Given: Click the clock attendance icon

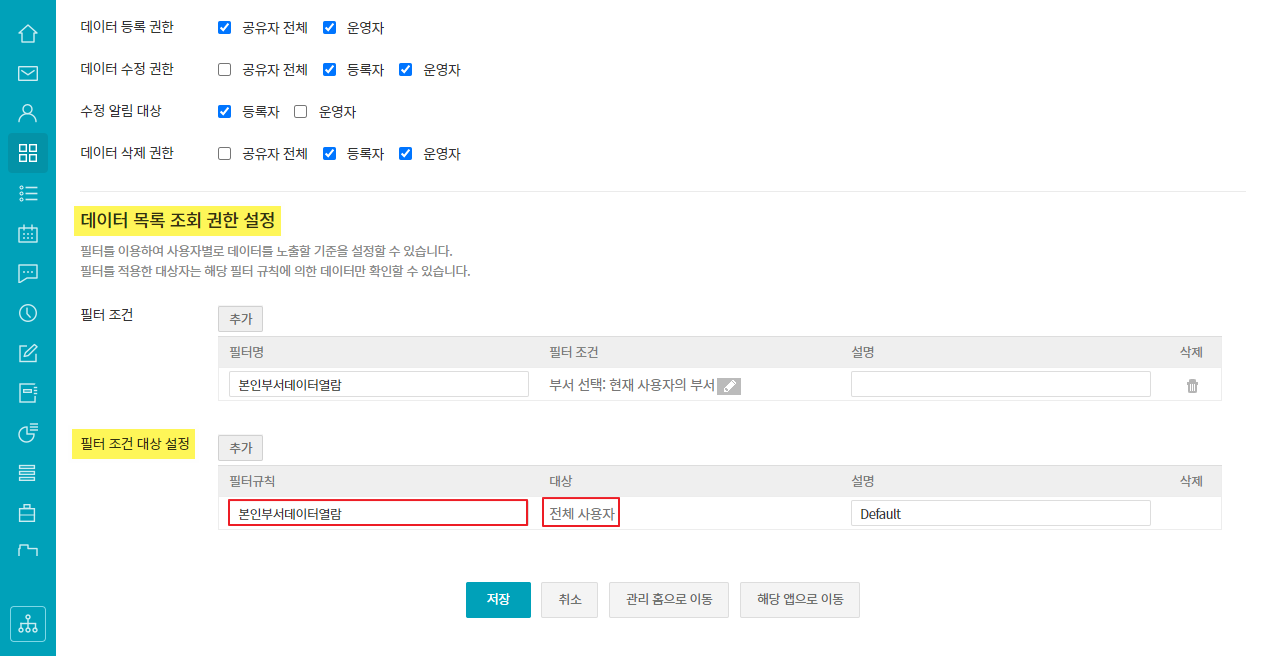Looking at the screenshot, I should (28, 313).
